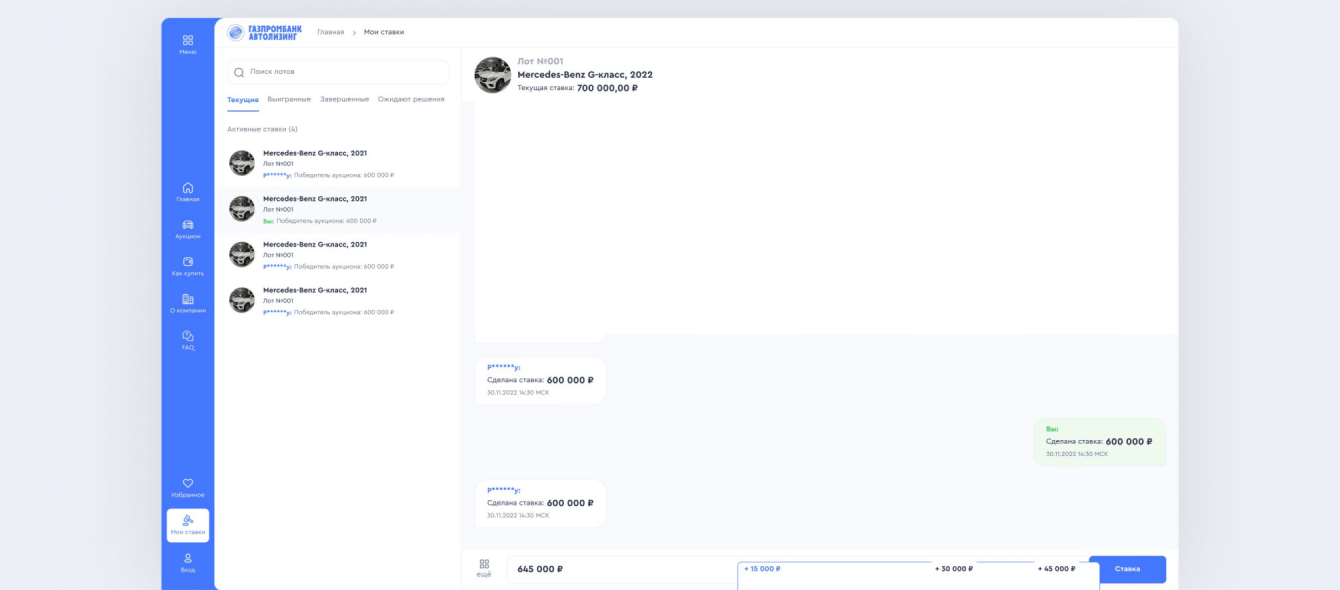
Task: Click the lot header car thumbnail
Action: coord(492,75)
